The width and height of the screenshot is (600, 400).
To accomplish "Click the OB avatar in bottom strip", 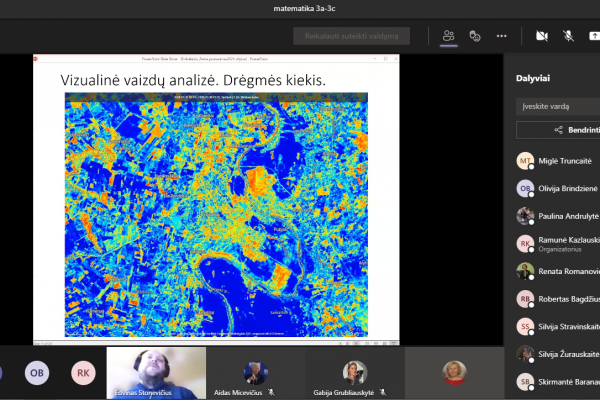I will coord(37,373).
